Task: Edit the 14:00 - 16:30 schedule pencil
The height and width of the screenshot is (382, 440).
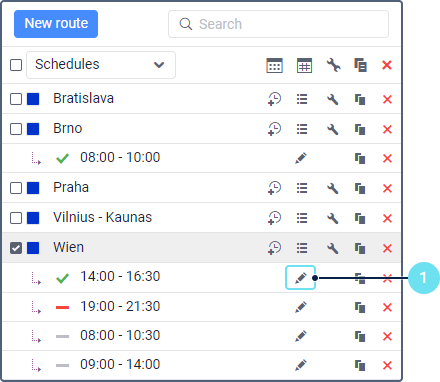Action: [300, 278]
